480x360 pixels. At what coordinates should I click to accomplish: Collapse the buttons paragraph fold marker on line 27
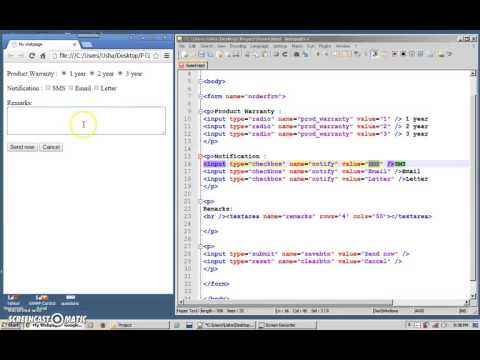click(201, 246)
